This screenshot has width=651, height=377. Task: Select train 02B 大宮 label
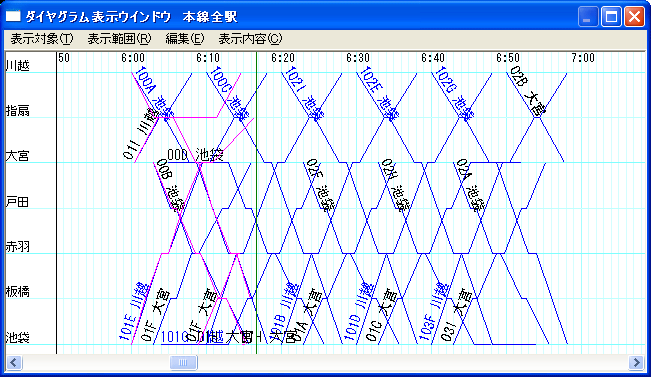point(528,90)
